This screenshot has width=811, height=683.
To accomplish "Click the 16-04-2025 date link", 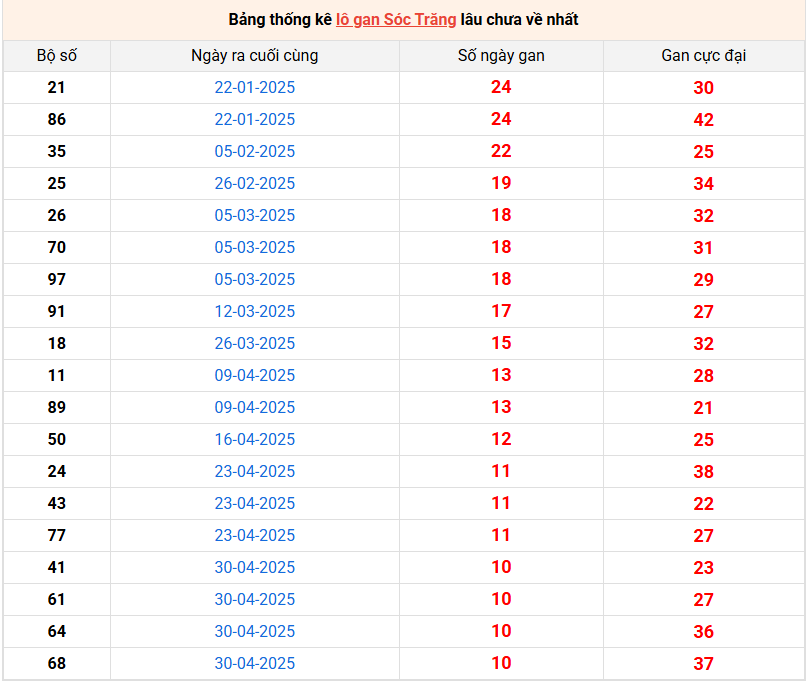I will (254, 439).
